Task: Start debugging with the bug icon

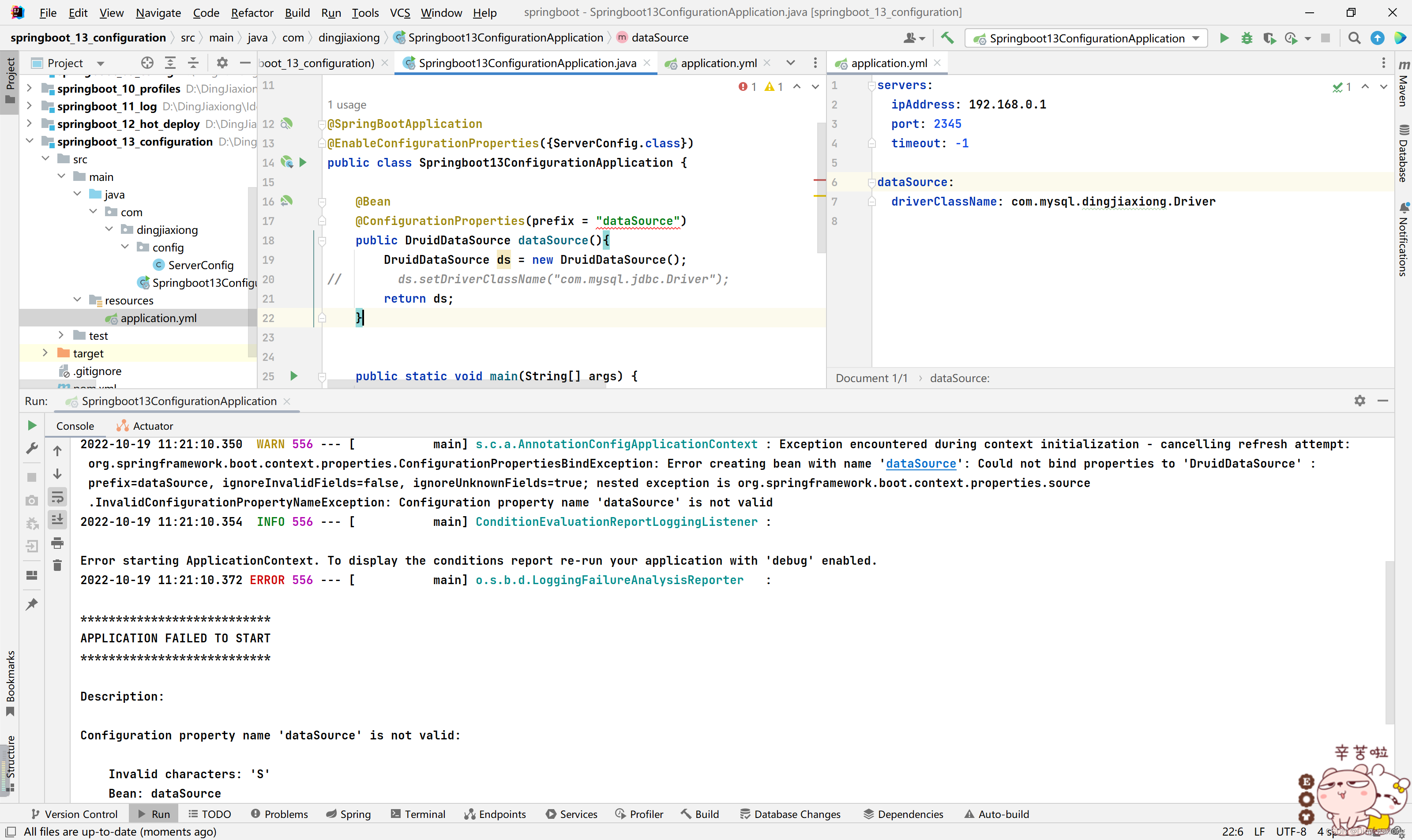Action: coord(1247,38)
